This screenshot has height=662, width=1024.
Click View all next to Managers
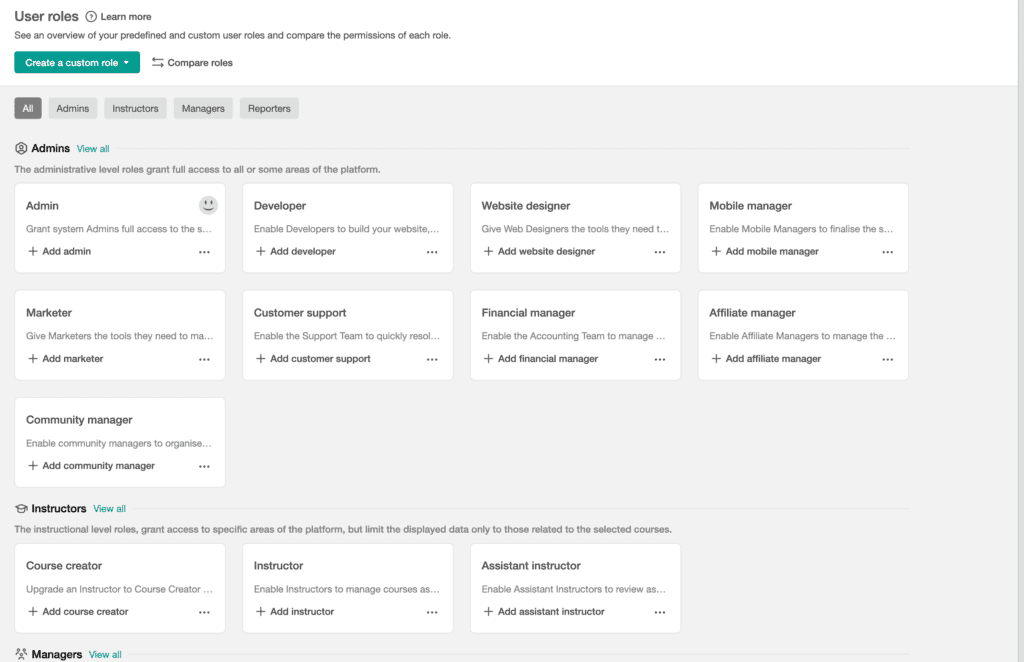point(104,654)
